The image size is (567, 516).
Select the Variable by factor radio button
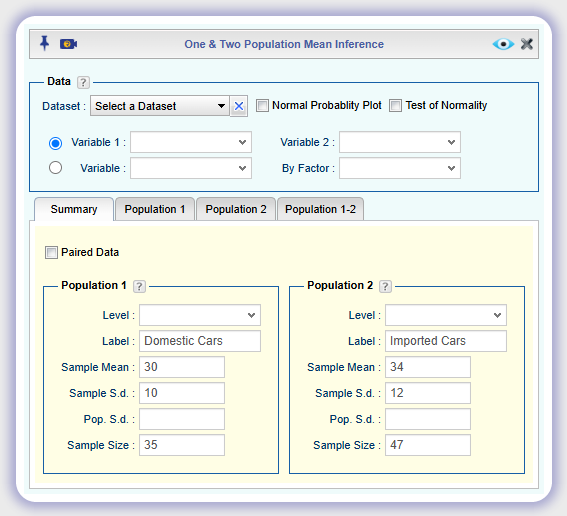tap(55, 168)
